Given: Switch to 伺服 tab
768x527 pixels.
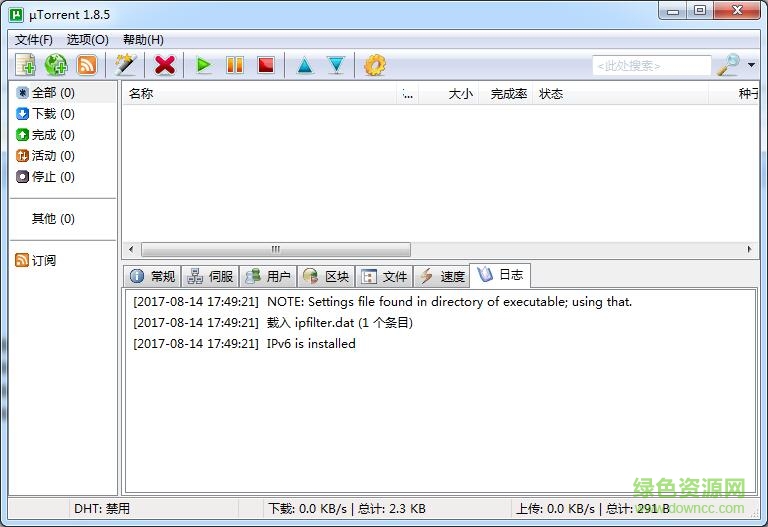Looking at the screenshot, I should point(210,277).
